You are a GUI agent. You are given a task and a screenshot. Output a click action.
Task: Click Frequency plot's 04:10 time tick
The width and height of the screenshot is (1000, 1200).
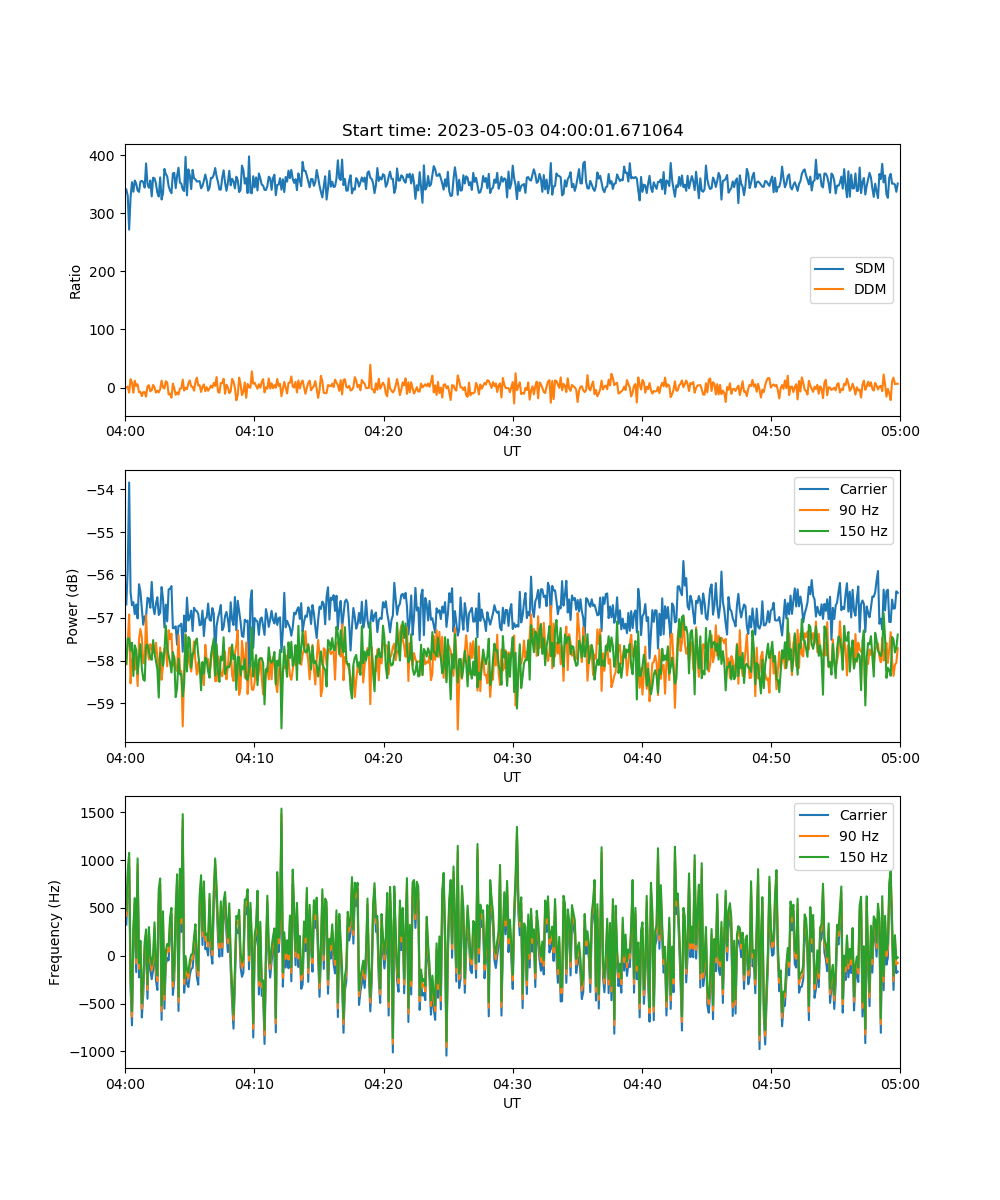254,1083
